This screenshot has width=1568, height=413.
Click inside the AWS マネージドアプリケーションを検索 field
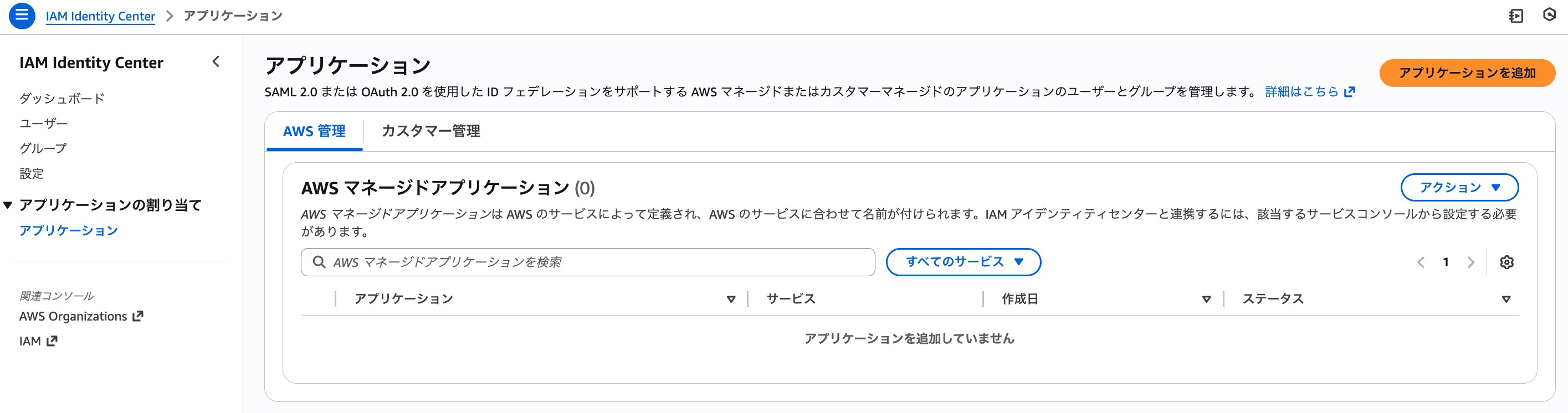[548, 262]
